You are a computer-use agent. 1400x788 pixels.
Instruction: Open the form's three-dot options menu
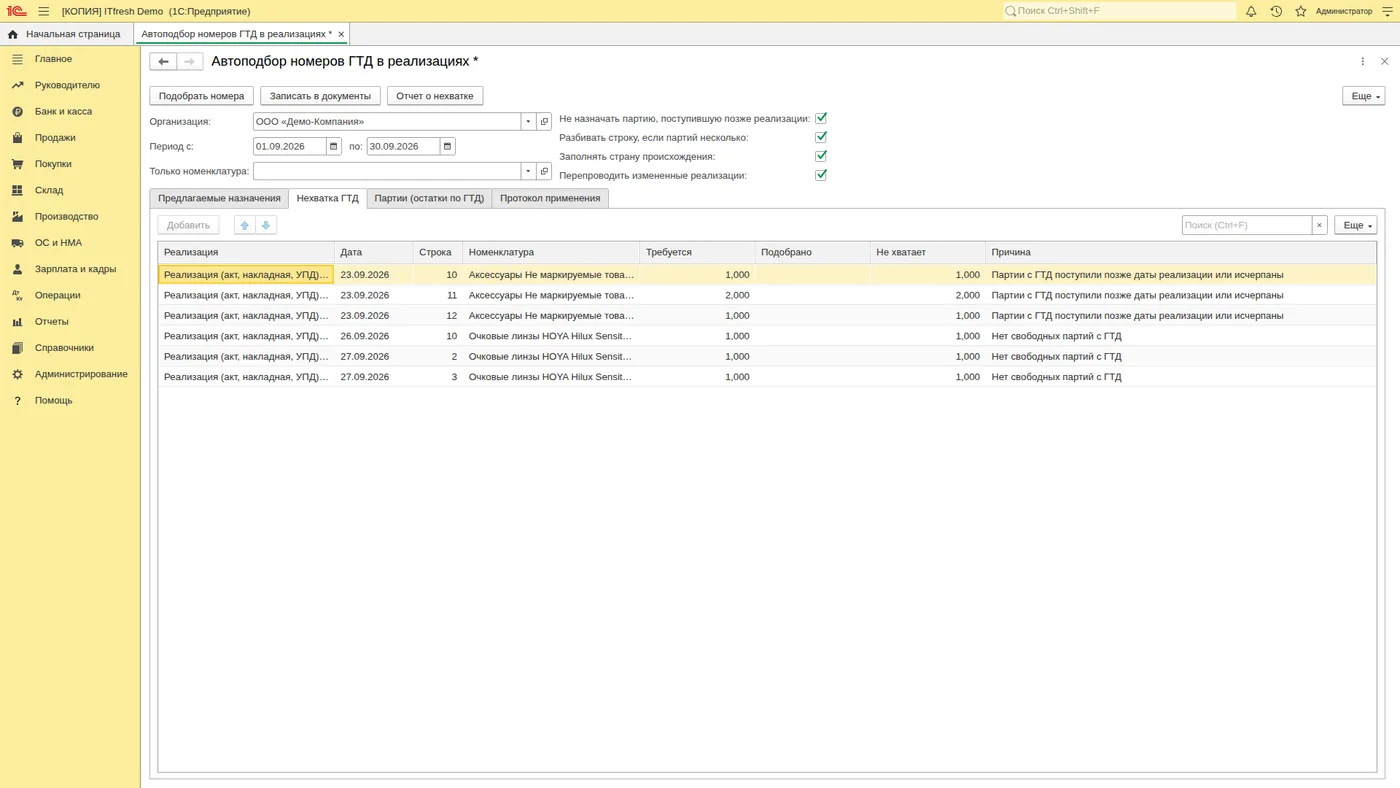(x=1362, y=61)
